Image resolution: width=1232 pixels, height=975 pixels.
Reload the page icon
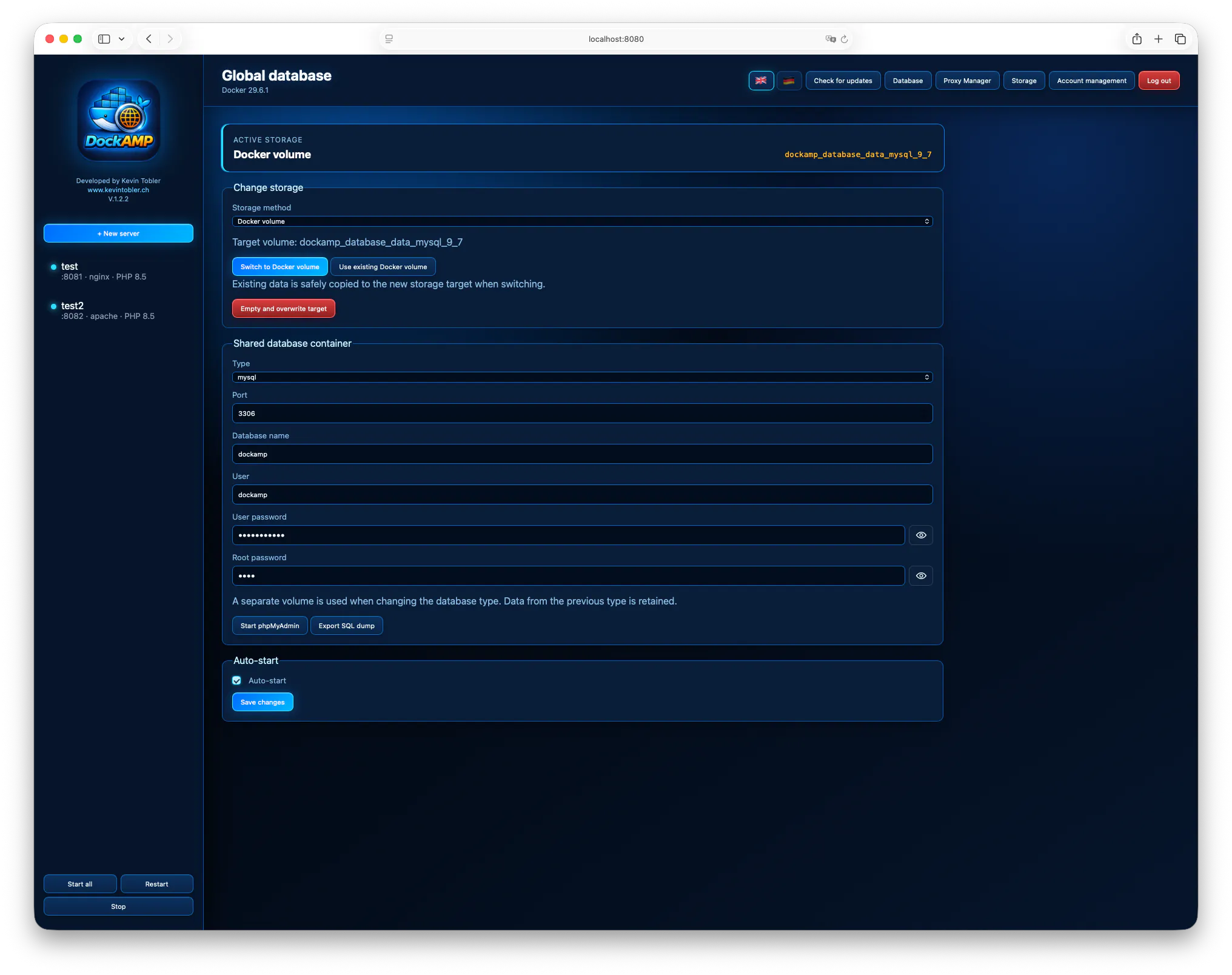click(844, 39)
